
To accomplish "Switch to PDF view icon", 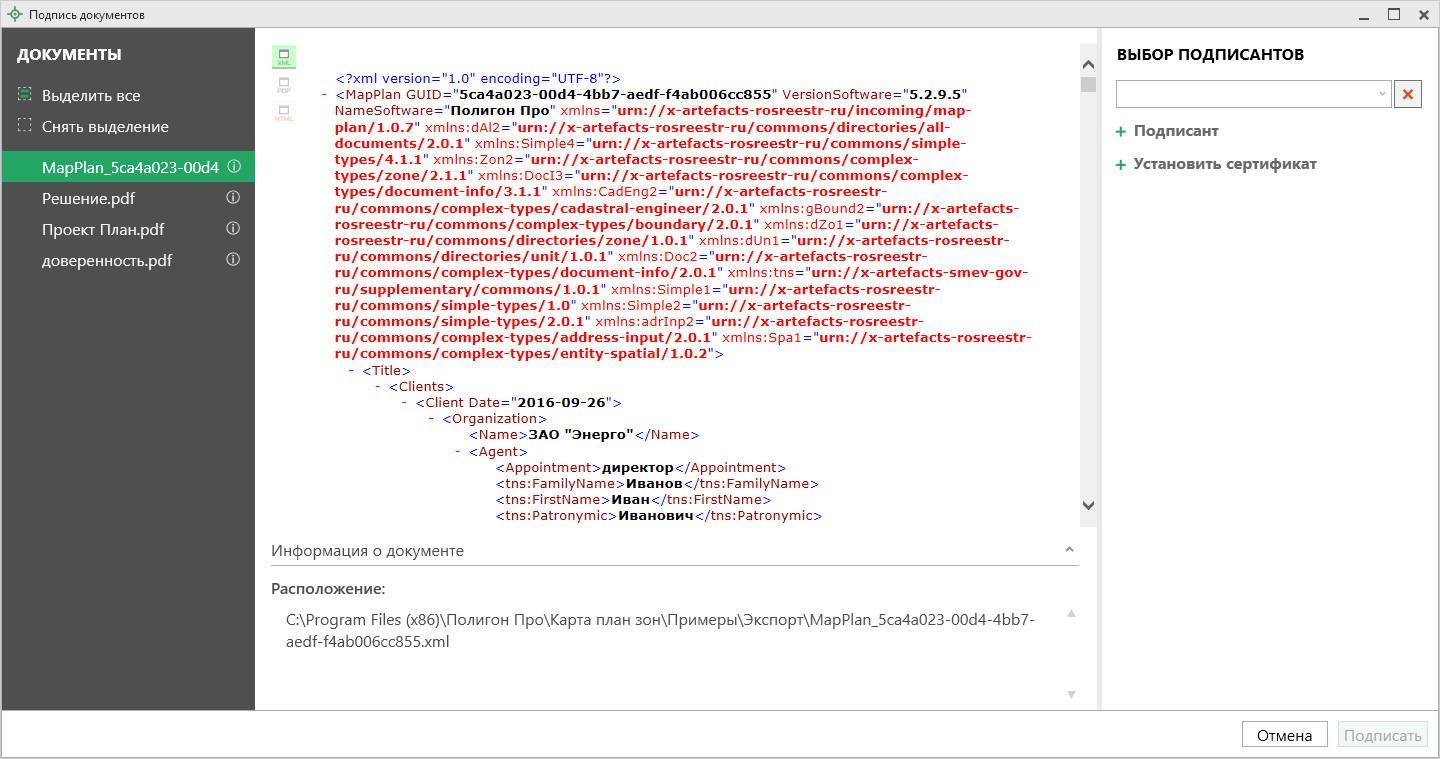I will coord(284,85).
